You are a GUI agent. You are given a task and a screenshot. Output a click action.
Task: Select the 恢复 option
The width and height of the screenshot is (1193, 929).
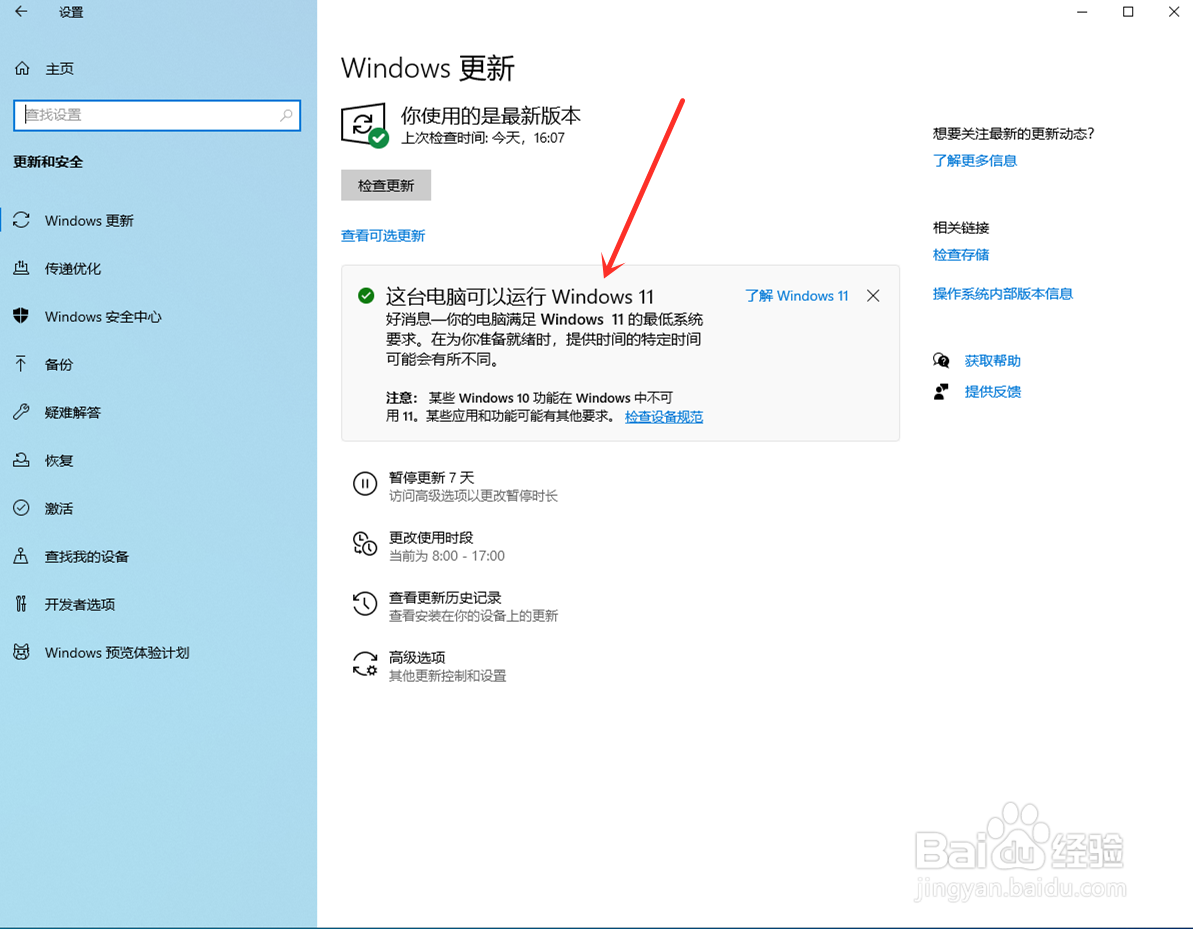(57, 460)
